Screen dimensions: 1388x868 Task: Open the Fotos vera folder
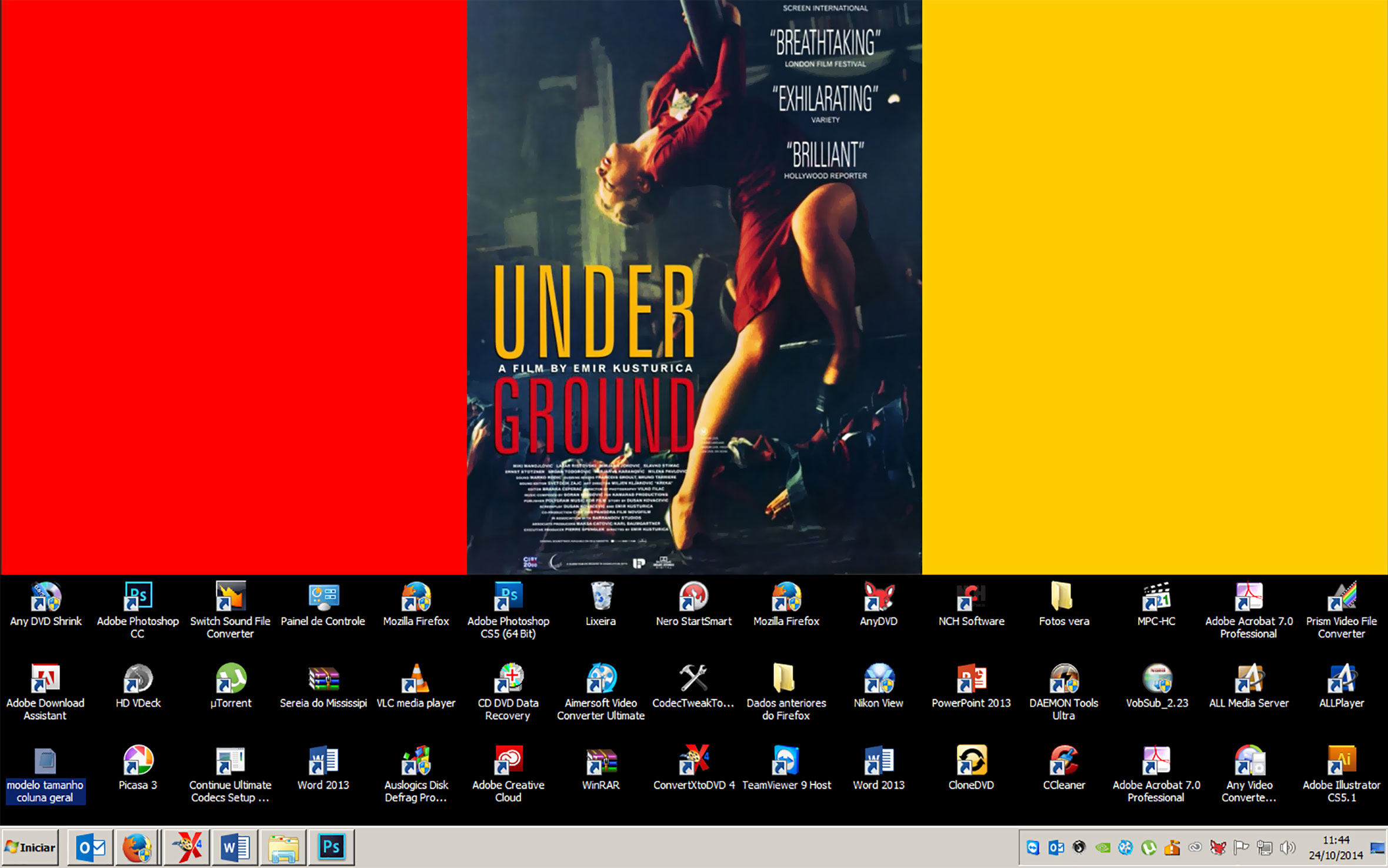(1063, 597)
